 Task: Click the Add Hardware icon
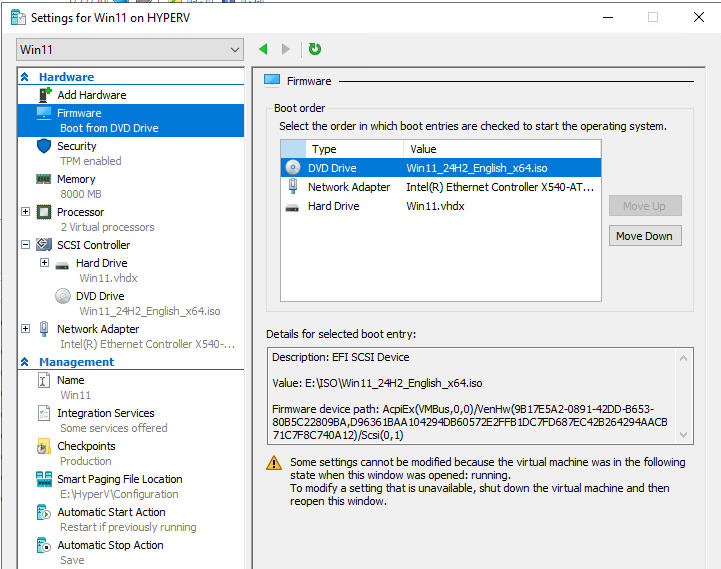(x=45, y=95)
